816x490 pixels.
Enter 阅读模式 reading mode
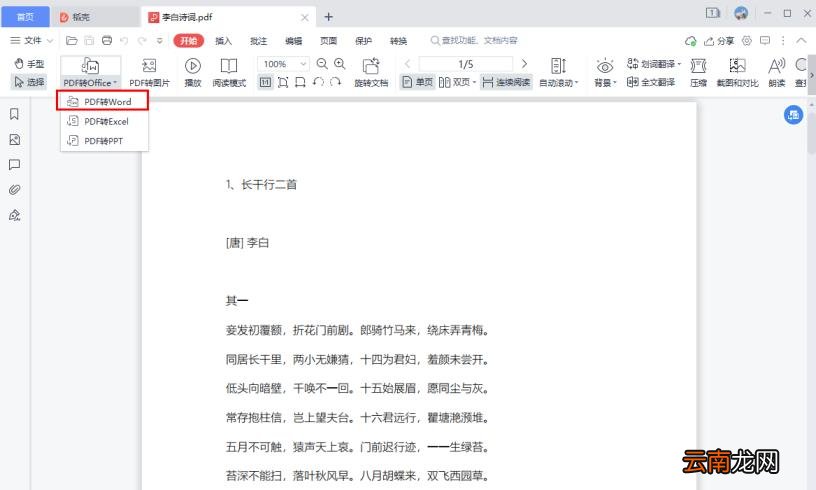(229, 72)
